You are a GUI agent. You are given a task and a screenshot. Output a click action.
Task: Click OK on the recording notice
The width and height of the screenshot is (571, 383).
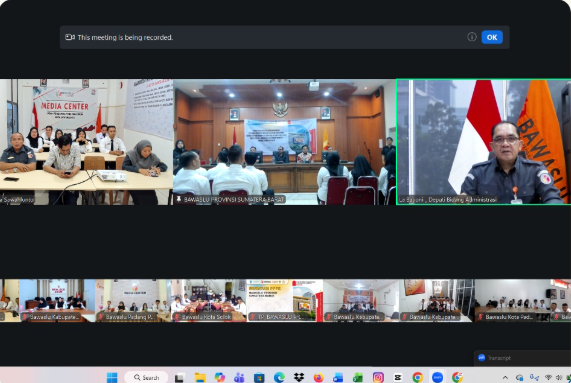click(492, 37)
